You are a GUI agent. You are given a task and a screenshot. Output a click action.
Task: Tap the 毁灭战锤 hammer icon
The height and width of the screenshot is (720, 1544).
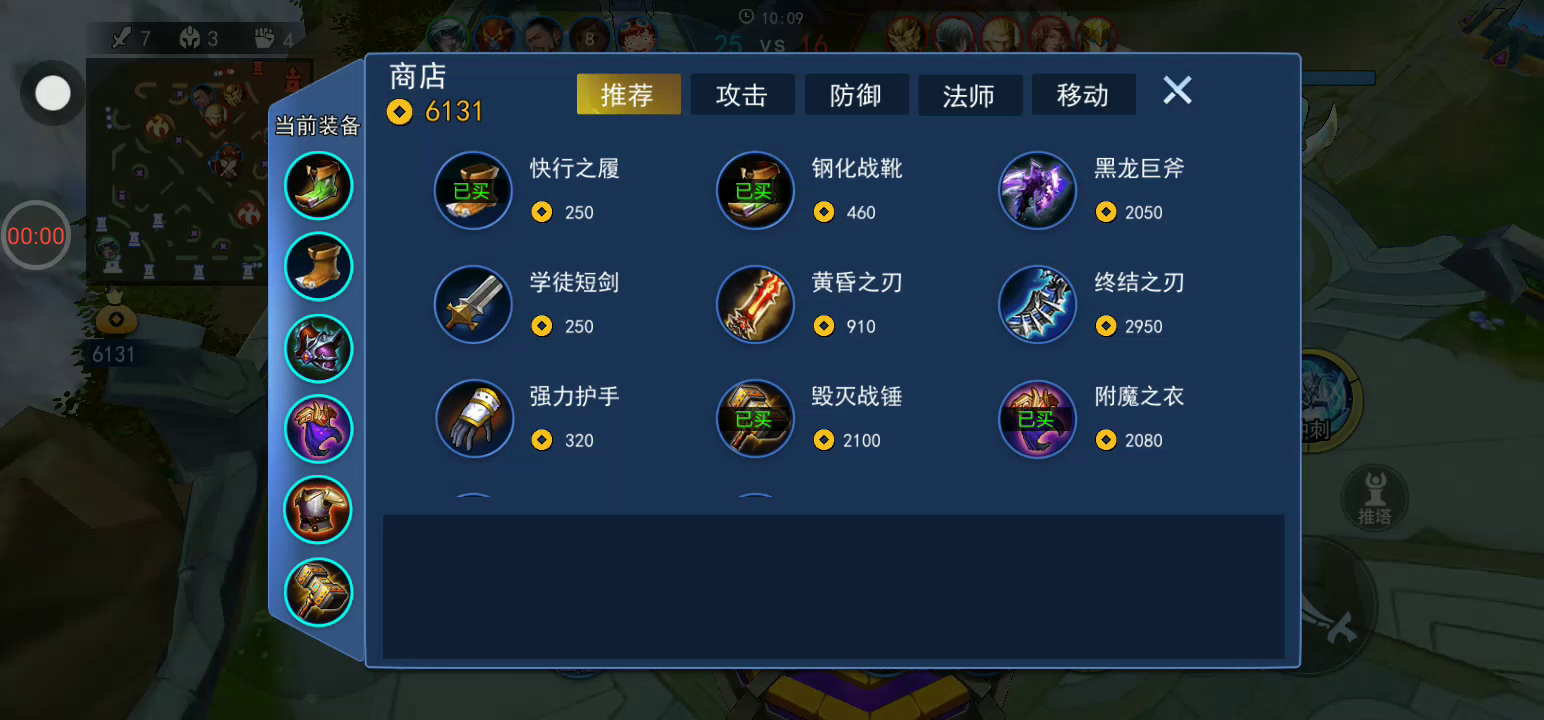755,418
